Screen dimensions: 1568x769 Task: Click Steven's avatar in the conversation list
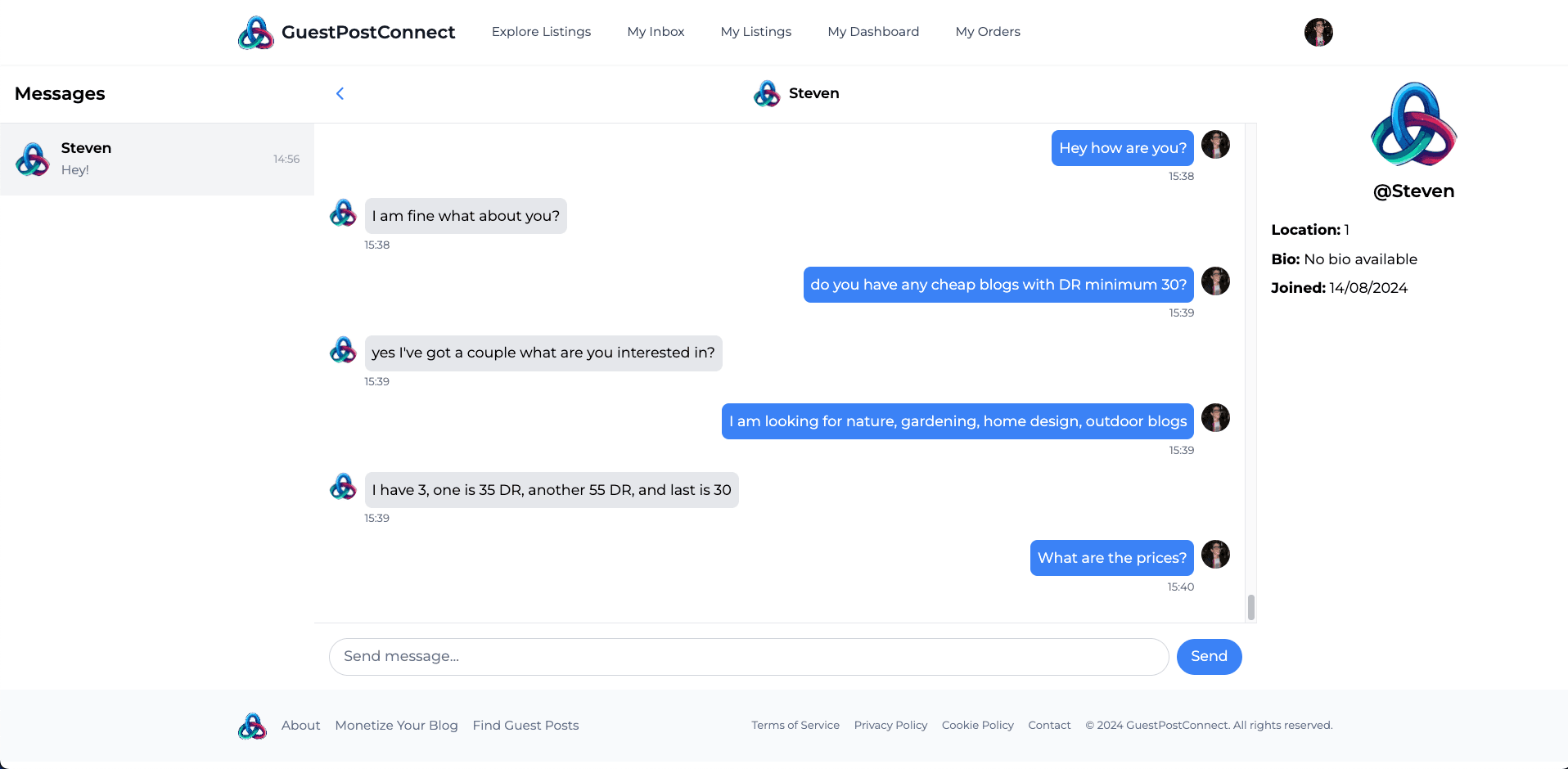click(33, 160)
